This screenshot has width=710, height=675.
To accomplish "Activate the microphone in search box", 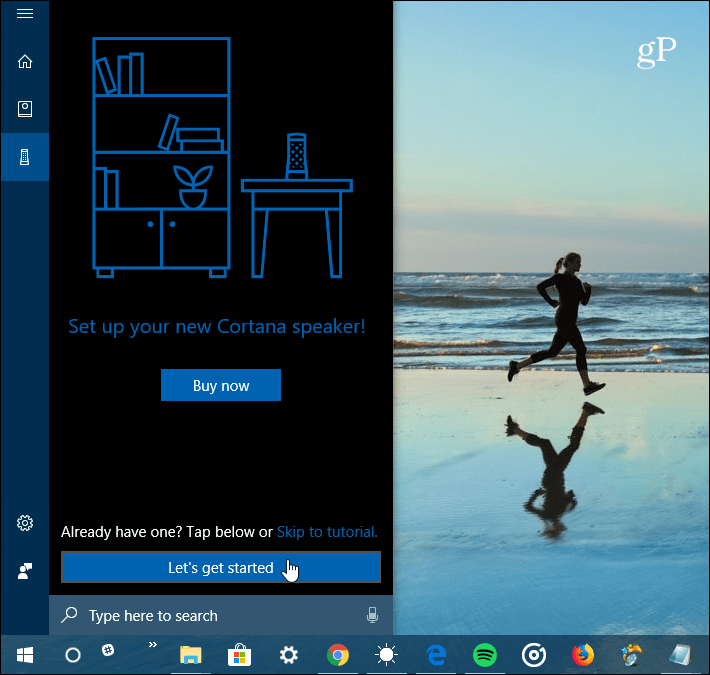I will (372, 615).
